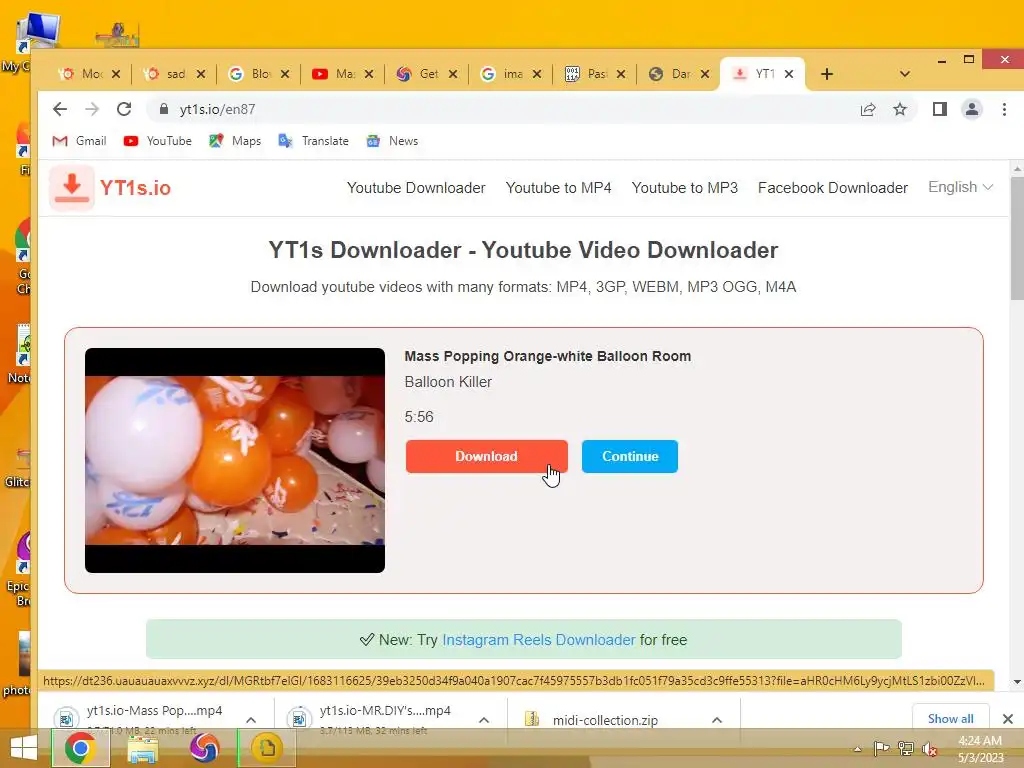Click the YT1s.io brand text
Screen dimensions: 1024x768
click(135, 188)
